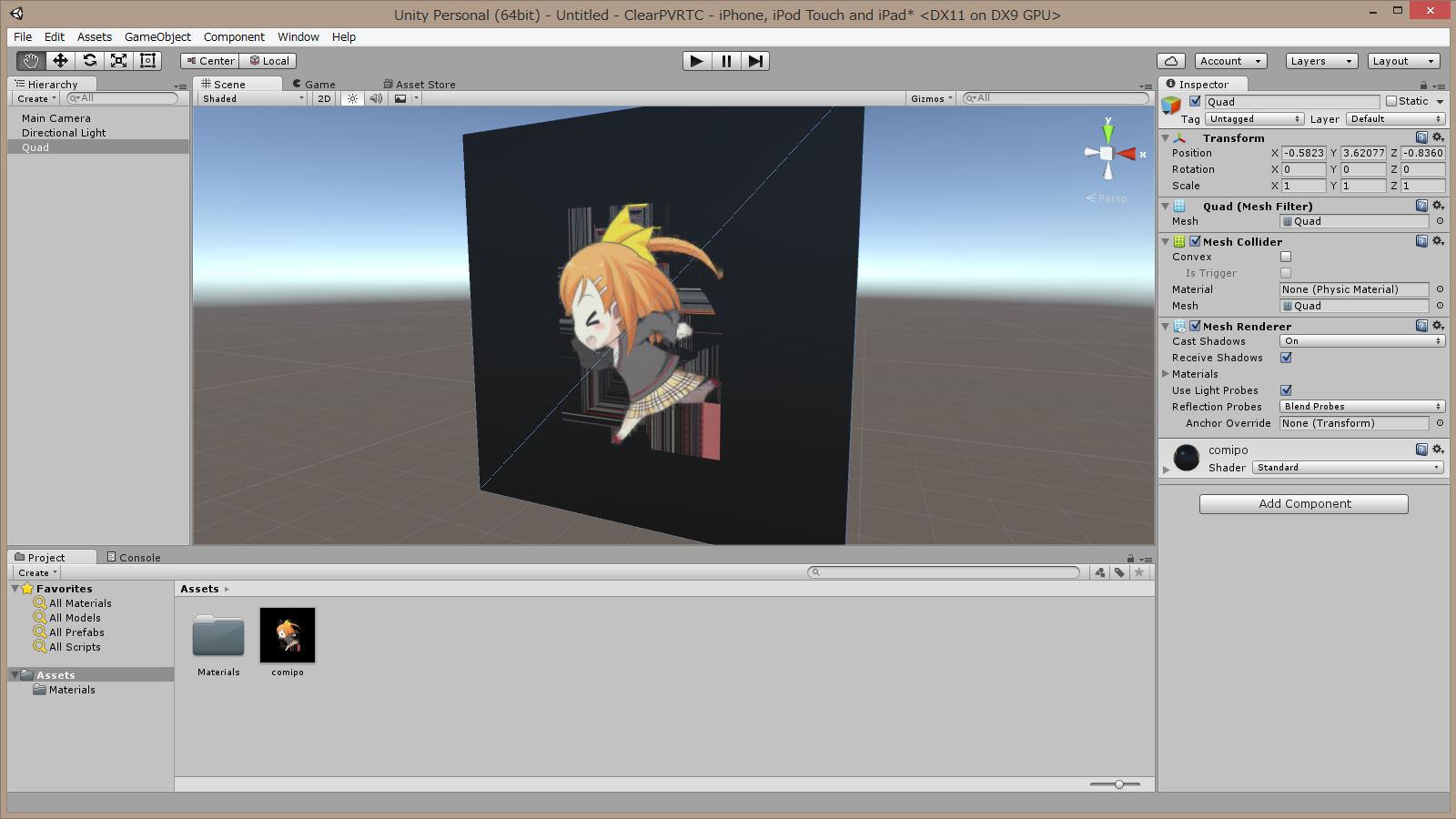
Task: Open the Component menu
Action: pyautogui.click(x=234, y=36)
